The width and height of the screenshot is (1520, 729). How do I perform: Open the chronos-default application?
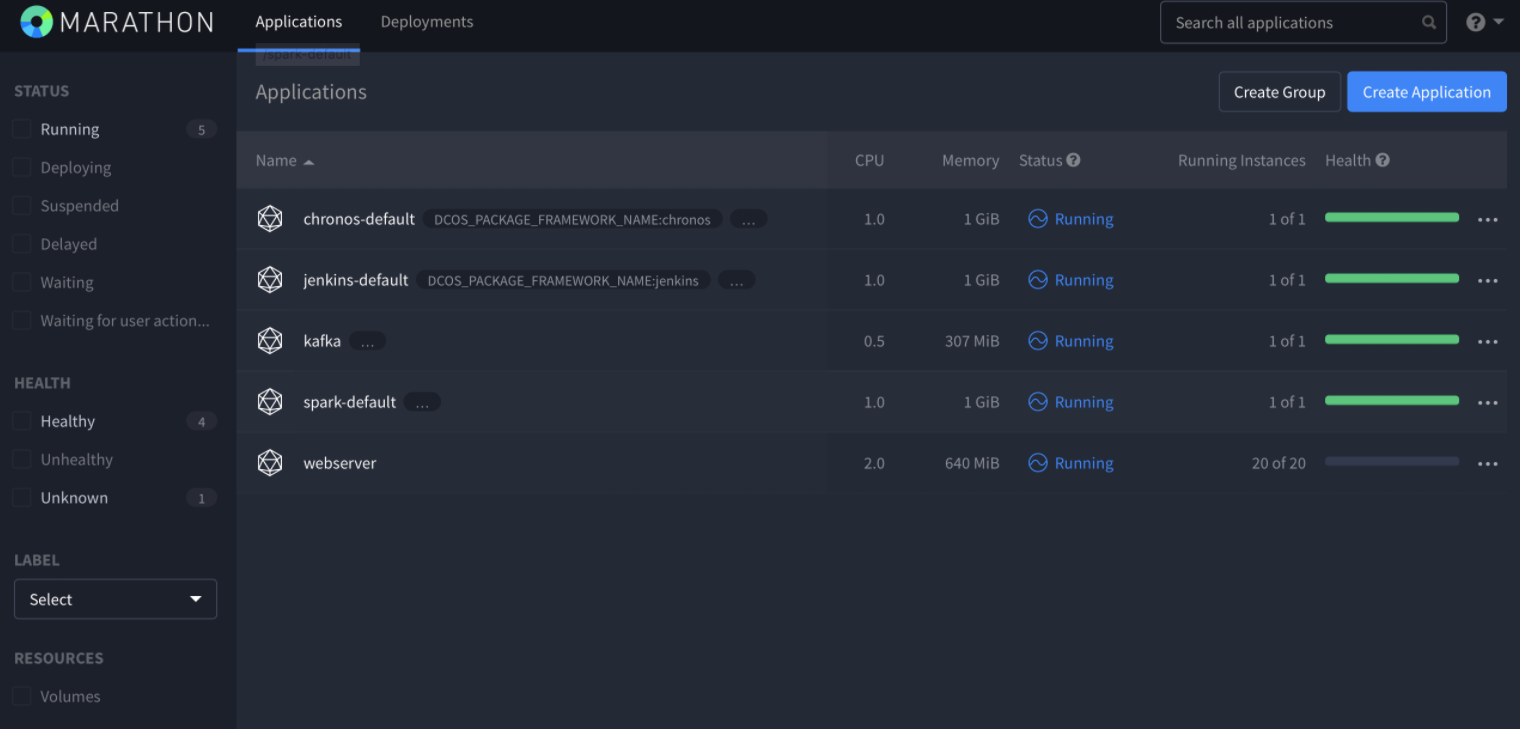[x=359, y=219]
